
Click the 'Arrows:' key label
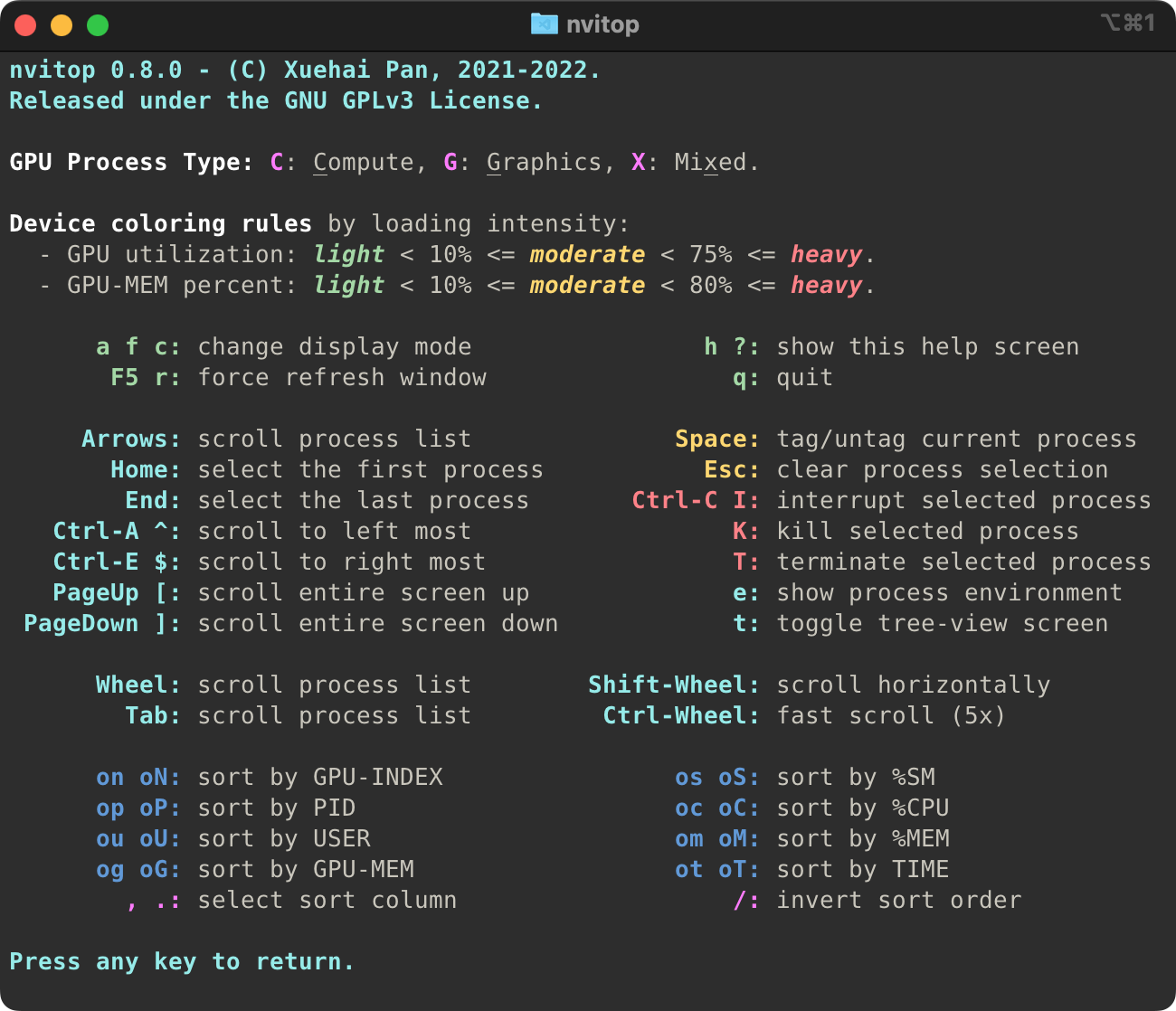click(131, 439)
